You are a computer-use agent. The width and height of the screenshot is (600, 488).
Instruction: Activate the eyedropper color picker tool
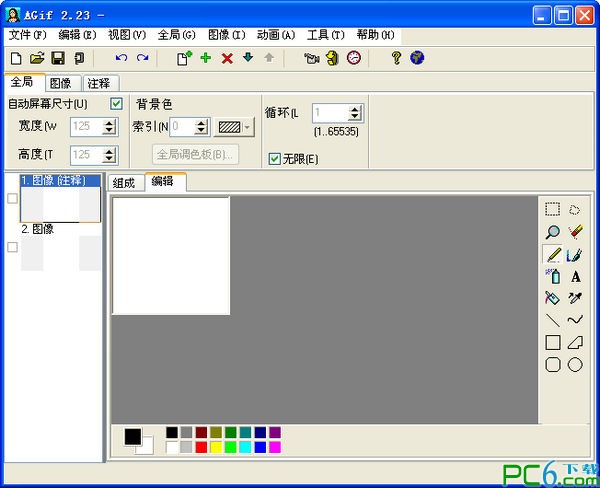coord(575,298)
